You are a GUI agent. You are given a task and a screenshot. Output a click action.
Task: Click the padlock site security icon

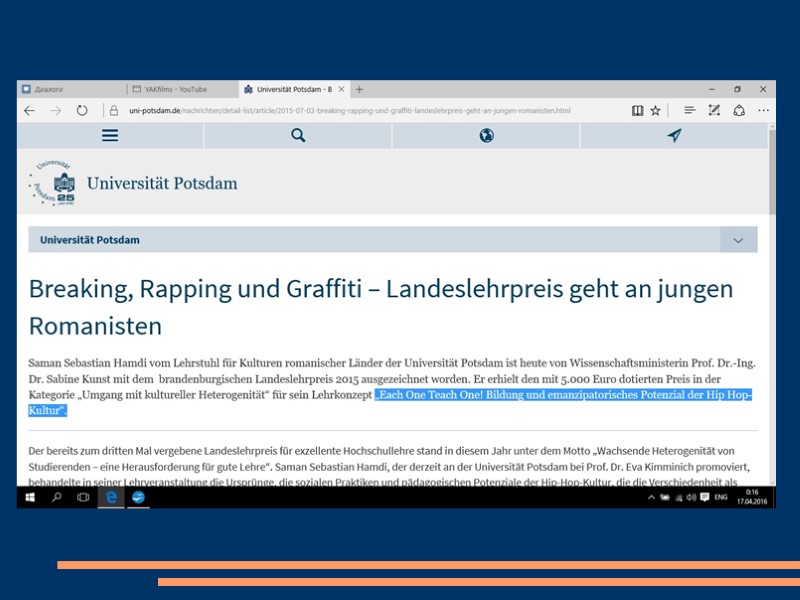[x=114, y=110]
